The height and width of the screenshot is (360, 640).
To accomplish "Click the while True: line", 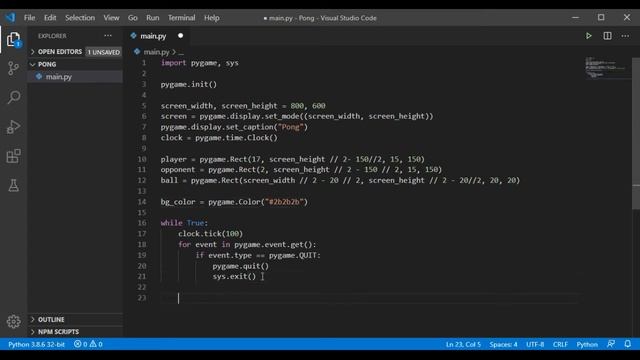I will click(x=184, y=223).
